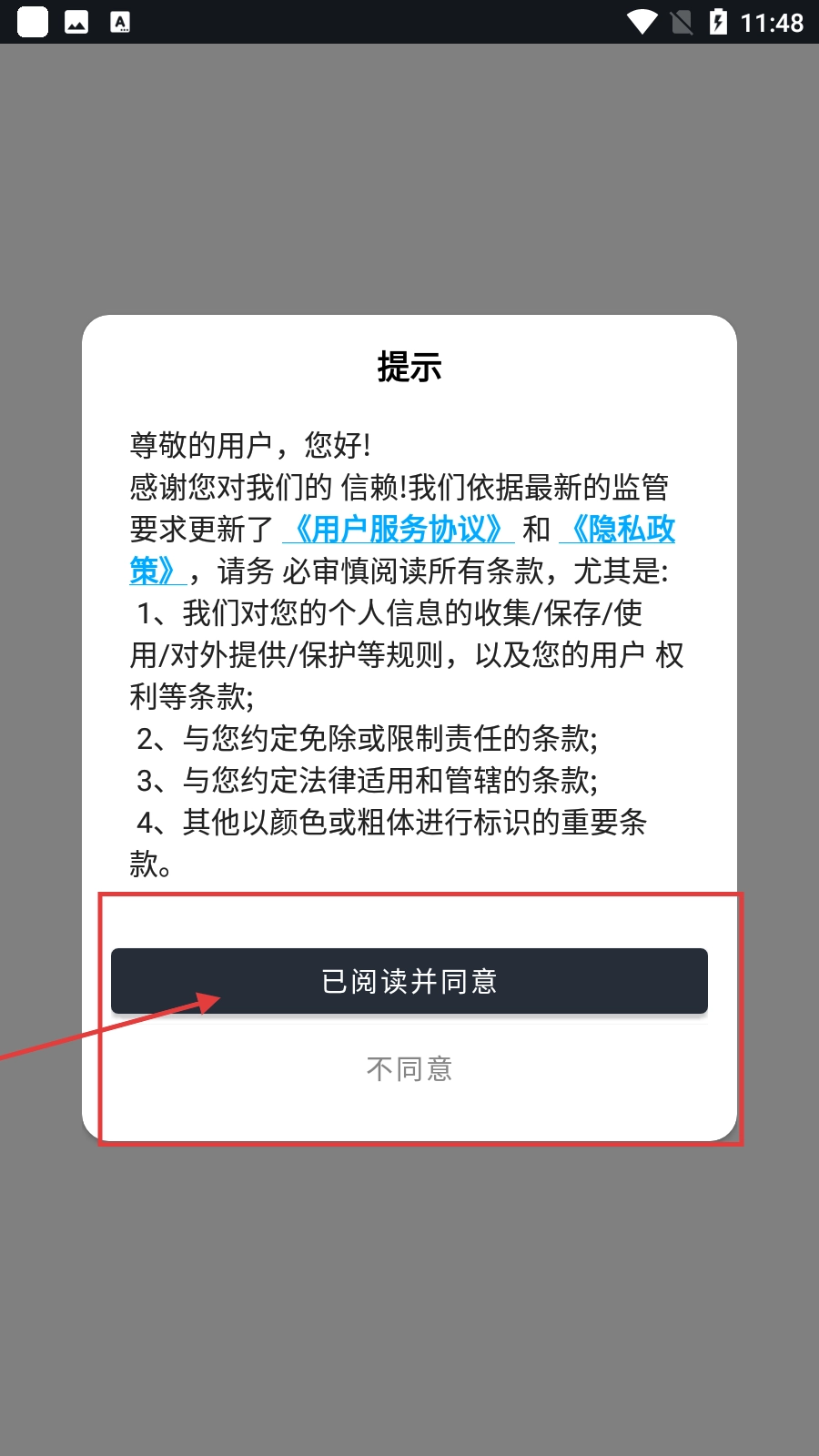Viewport: 819px width, 1456px height.
Task: Tap the dimmed background above the dialog
Action: (409, 179)
